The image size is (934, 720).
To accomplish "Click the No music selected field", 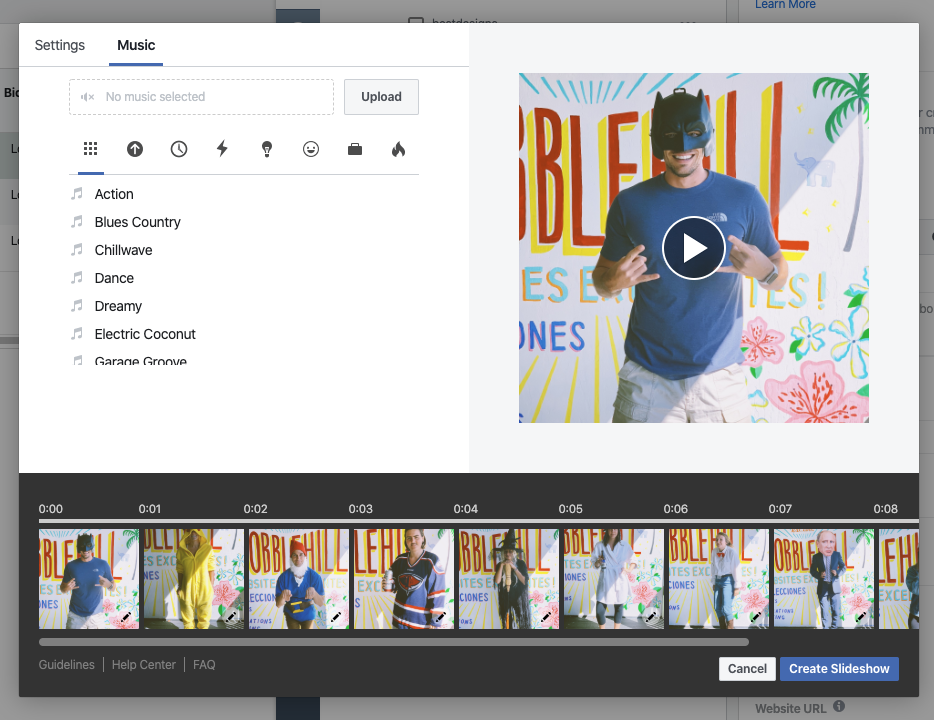I will click(x=201, y=97).
